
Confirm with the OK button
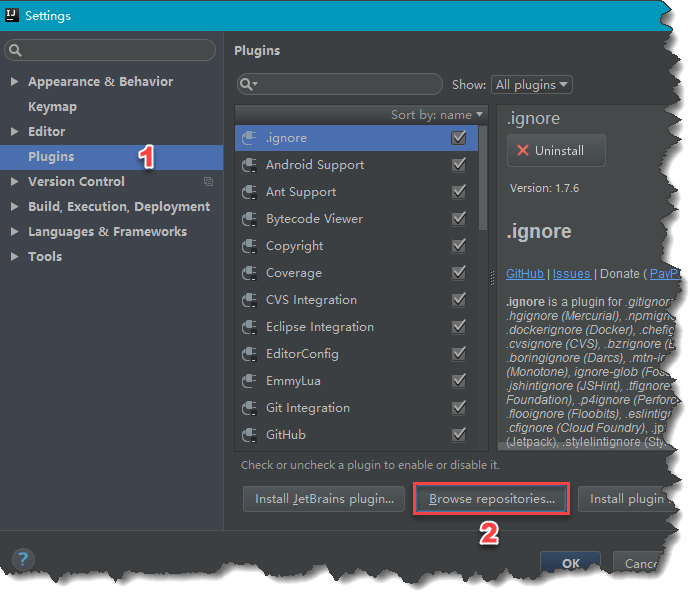tap(570, 562)
